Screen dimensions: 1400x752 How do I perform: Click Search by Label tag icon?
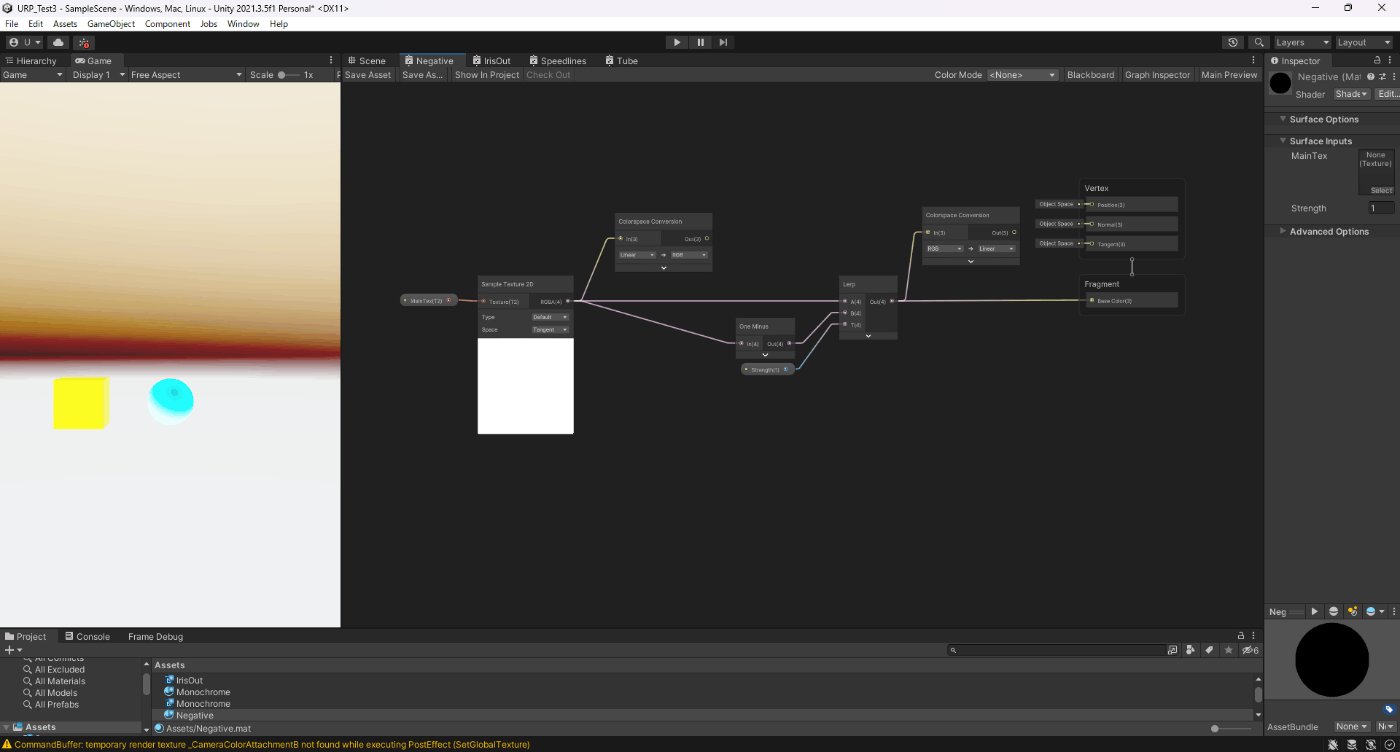(1209, 650)
